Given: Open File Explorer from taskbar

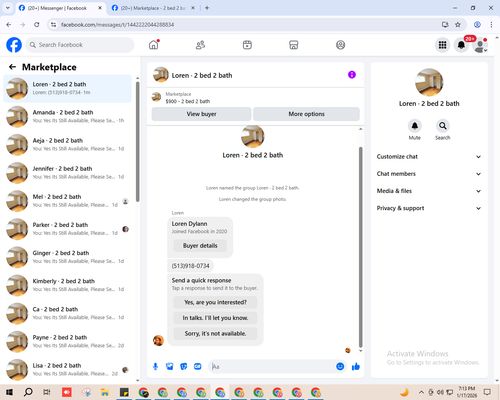Looking at the screenshot, I should [105, 392].
